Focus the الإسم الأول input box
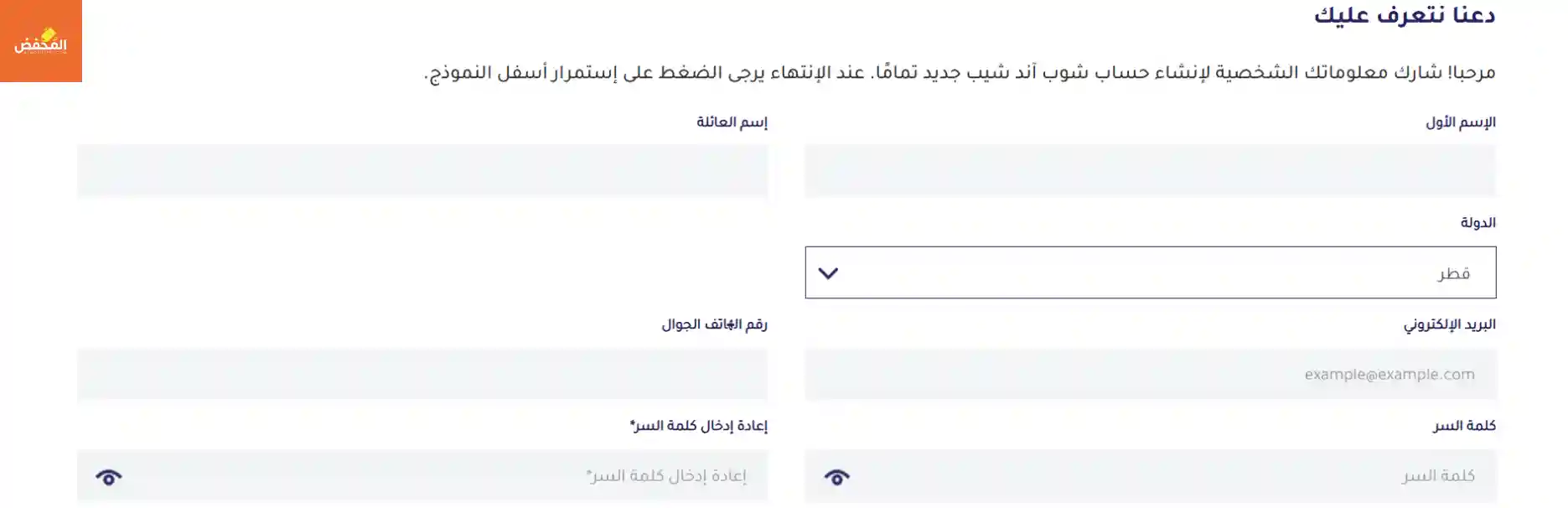 [1150, 171]
